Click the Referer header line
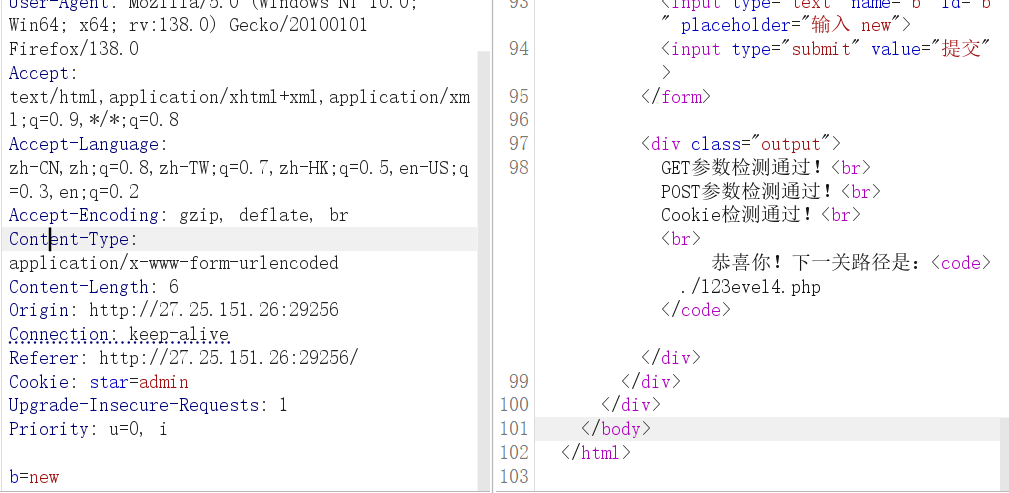 pyautogui.click(x=182, y=358)
